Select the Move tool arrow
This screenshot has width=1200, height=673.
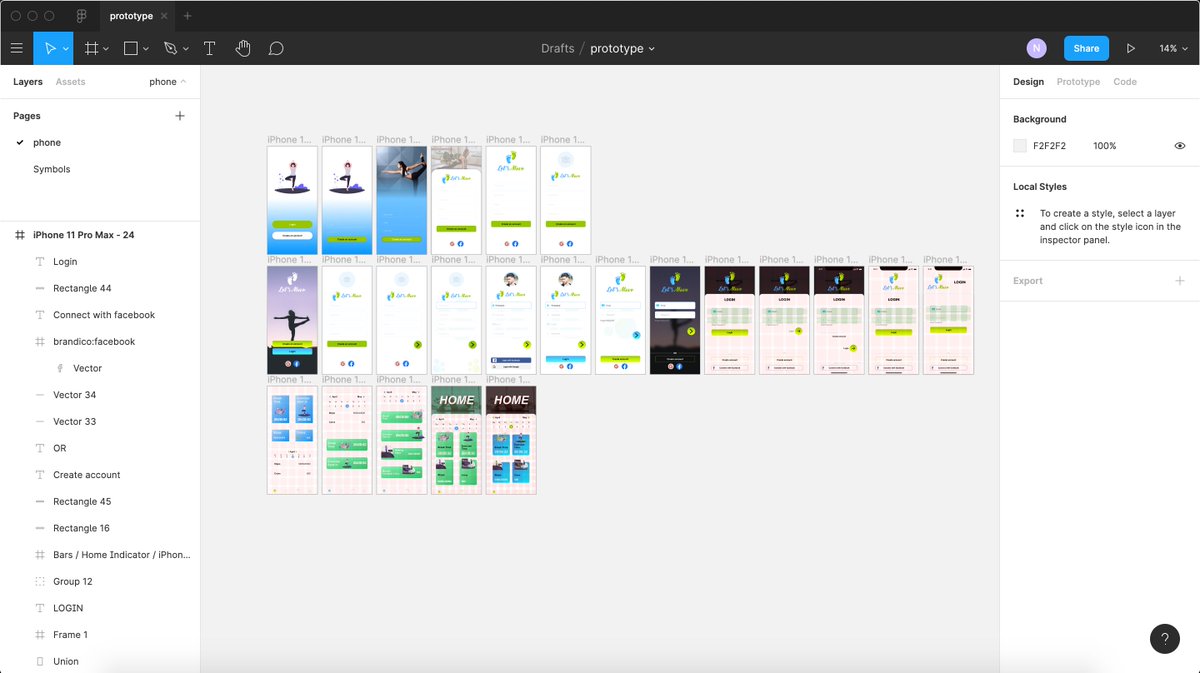coord(49,48)
